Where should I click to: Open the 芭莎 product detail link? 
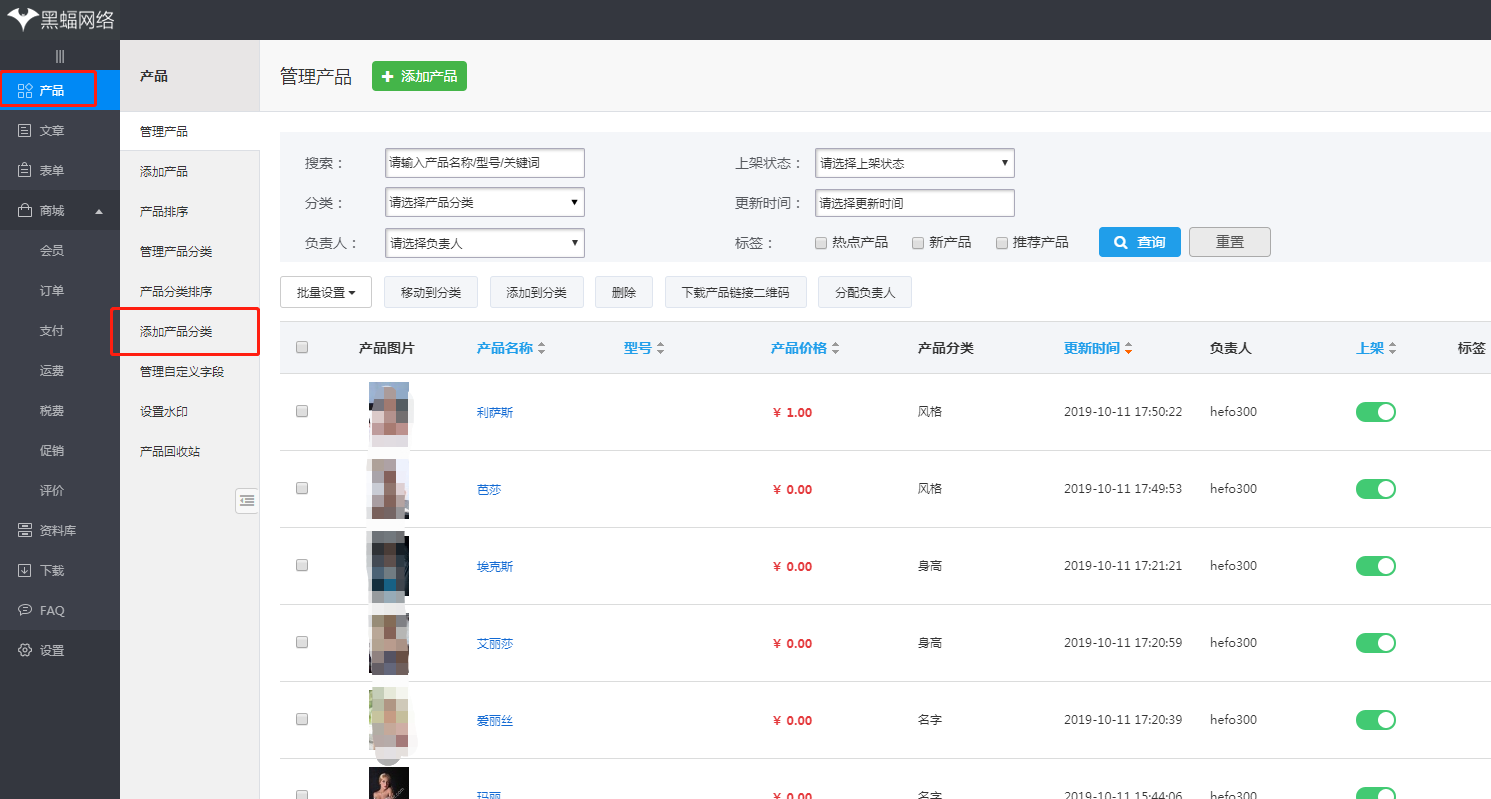[x=489, y=488]
